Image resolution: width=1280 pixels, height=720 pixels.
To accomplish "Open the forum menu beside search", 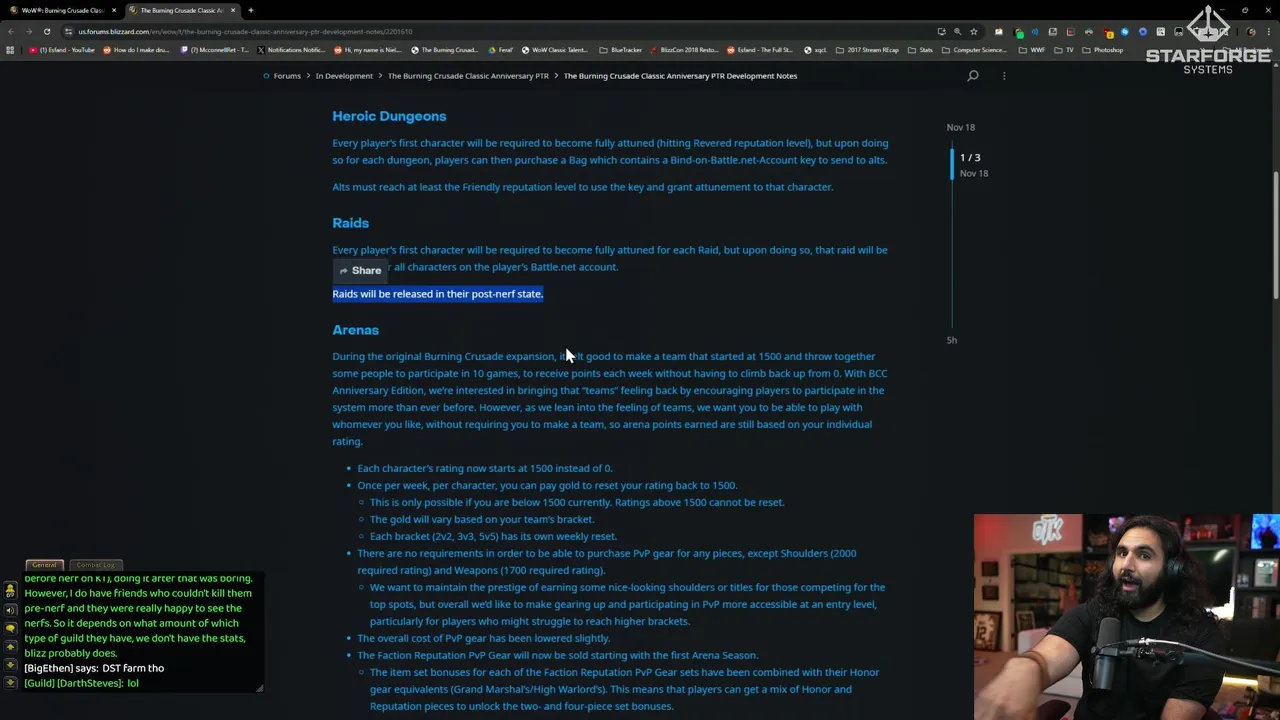I will [1004, 76].
